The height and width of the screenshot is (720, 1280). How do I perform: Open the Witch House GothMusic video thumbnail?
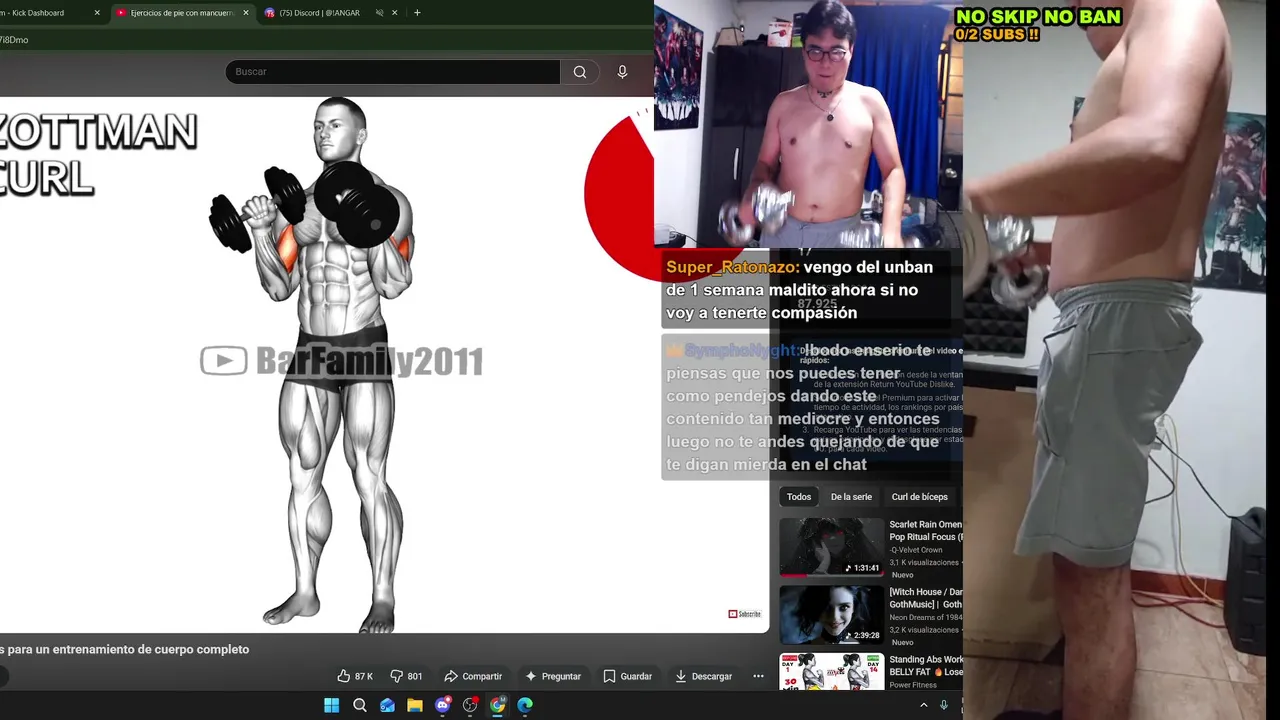pos(832,615)
